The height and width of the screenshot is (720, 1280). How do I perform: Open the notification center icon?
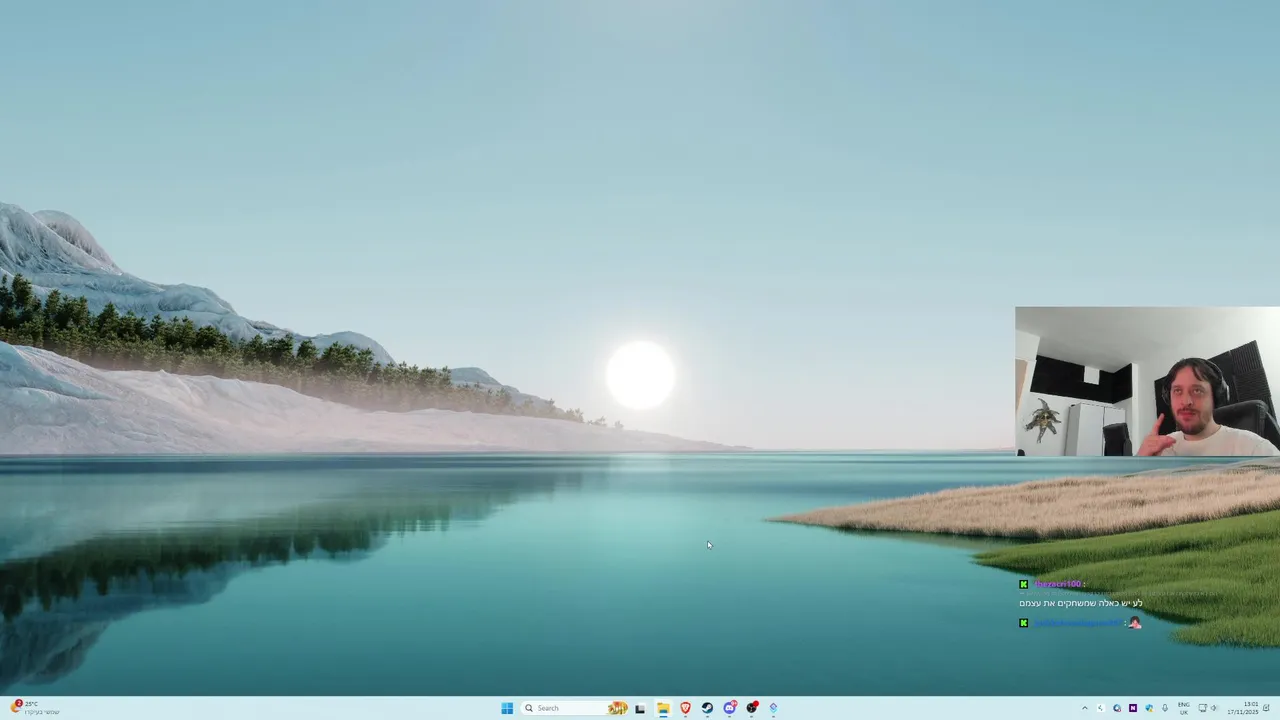[1266, 708]
